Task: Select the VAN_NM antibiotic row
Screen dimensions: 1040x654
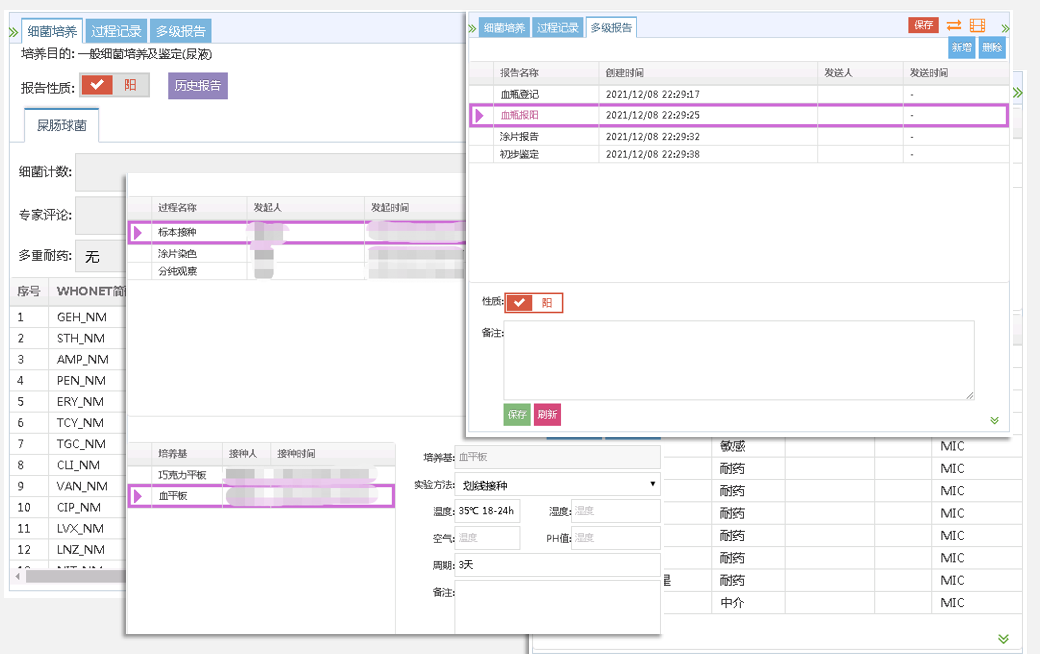Action: click(x=69, y=486)
